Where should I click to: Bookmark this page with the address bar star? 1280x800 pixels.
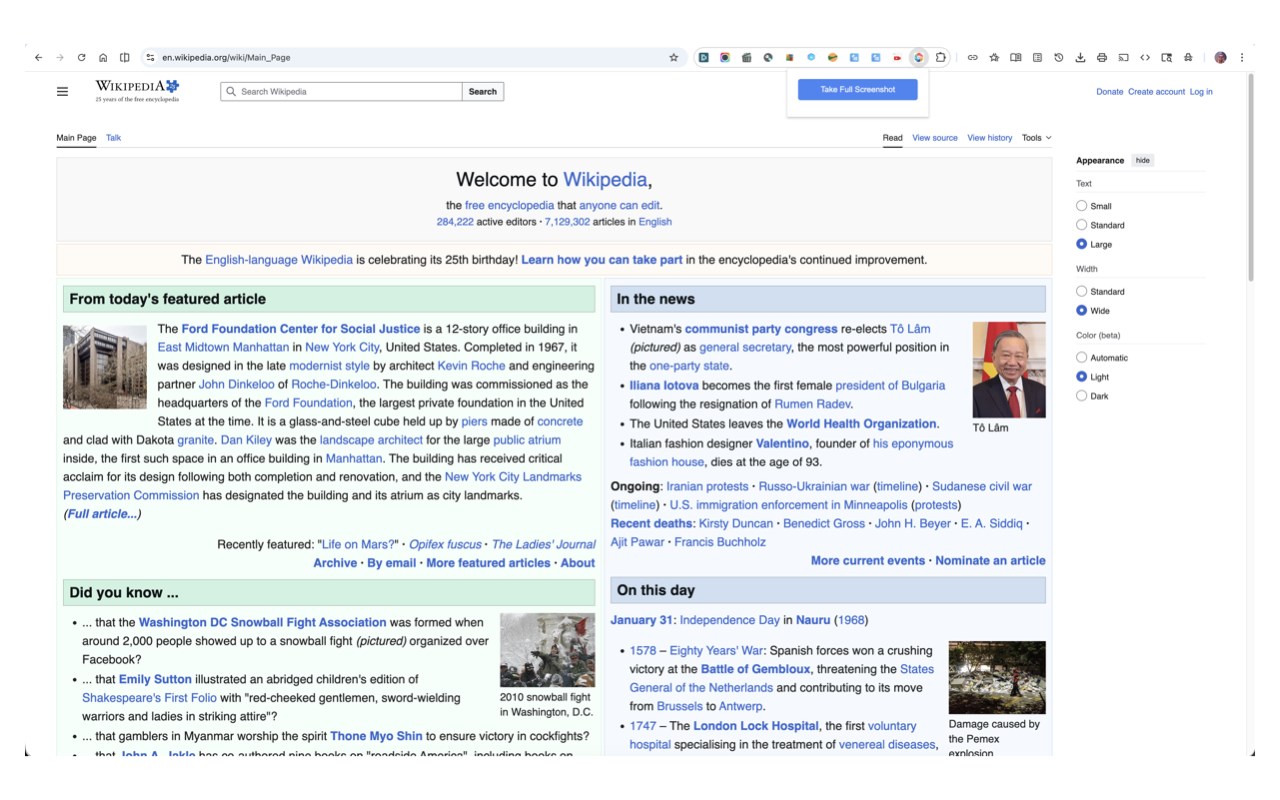click(674, 58)
